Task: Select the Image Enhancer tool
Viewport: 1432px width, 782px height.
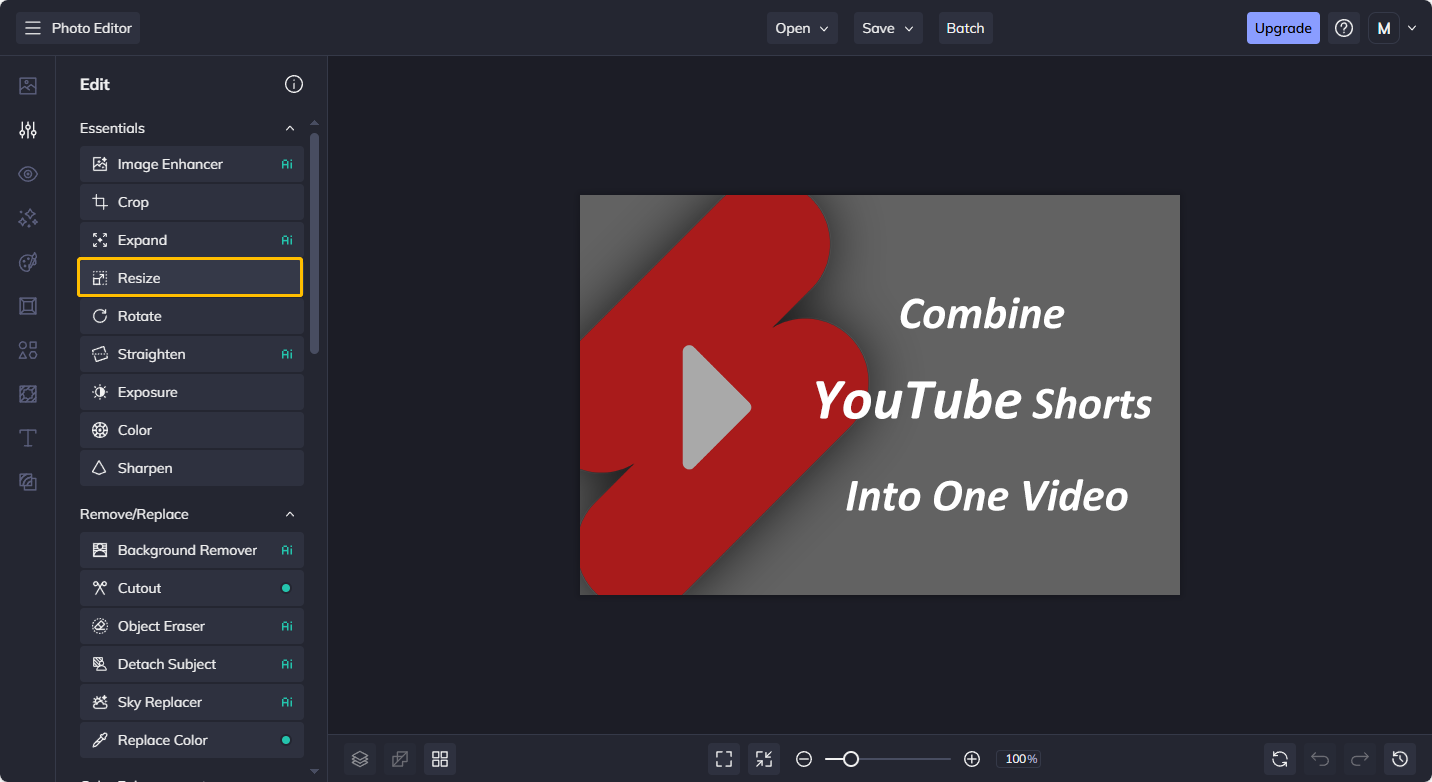Action: (192, 164)
